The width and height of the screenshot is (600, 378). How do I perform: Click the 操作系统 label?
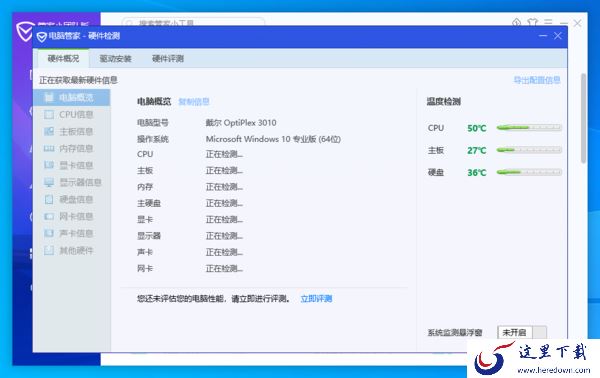pyautogui.click(x=153, y=139)
